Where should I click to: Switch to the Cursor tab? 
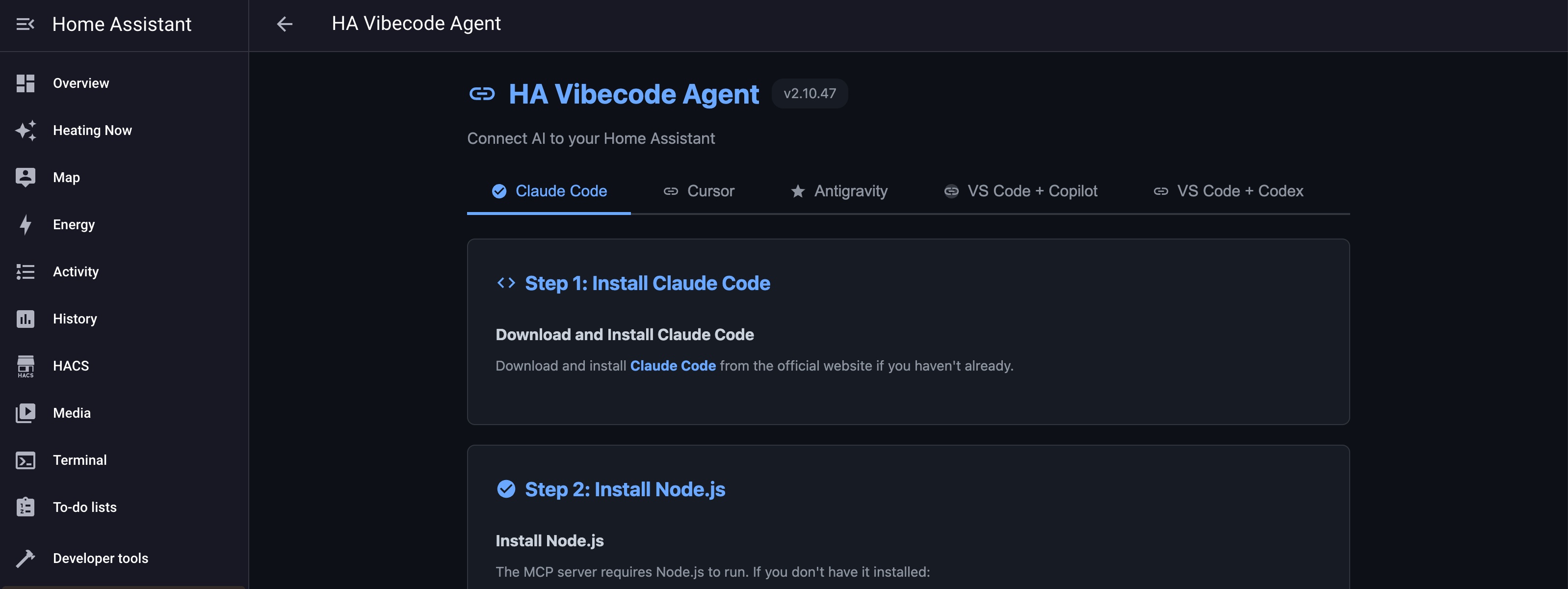pyautogui.click(x=699, y=191)
